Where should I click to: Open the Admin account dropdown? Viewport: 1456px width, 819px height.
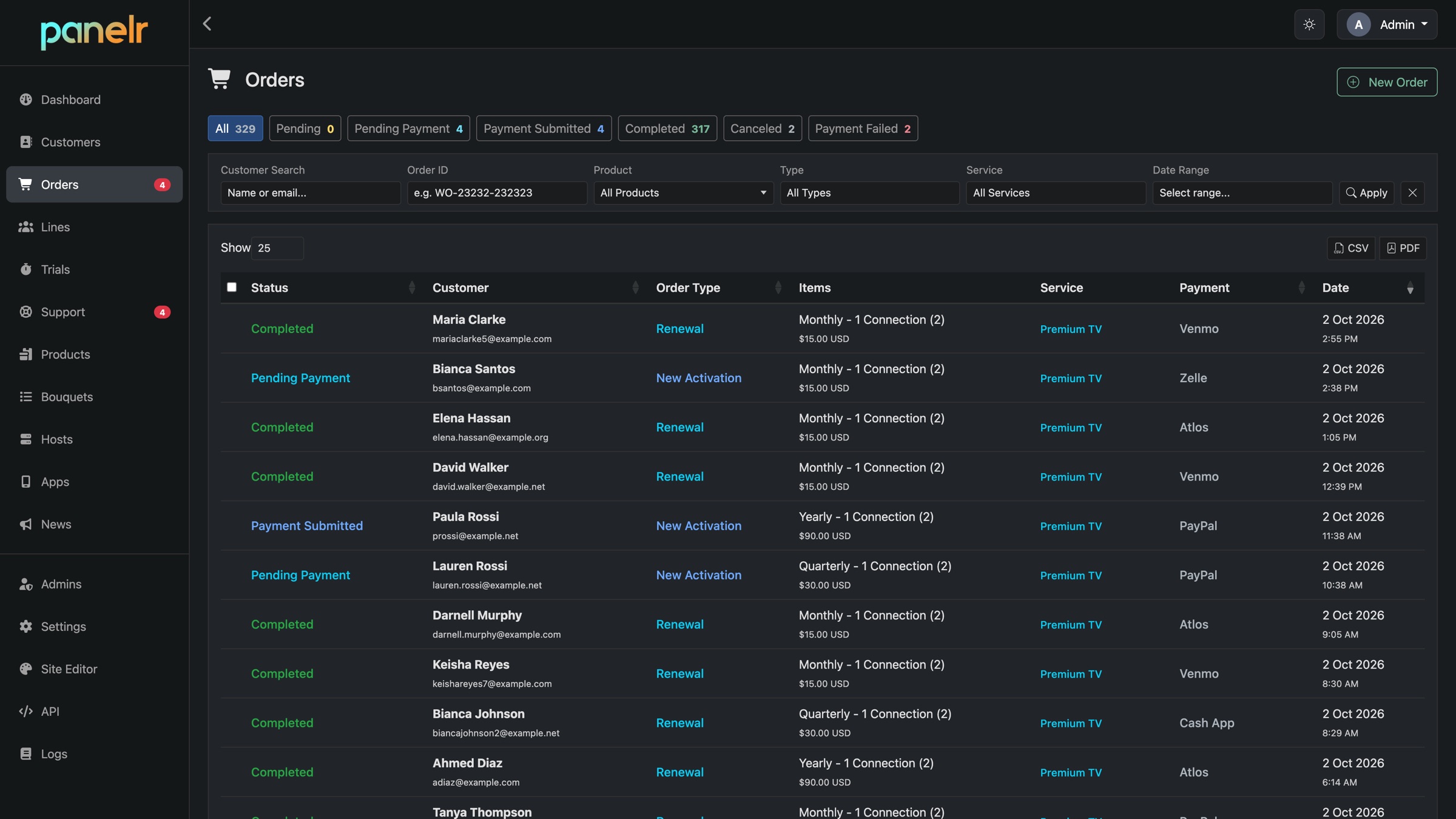pos(1387,24)
